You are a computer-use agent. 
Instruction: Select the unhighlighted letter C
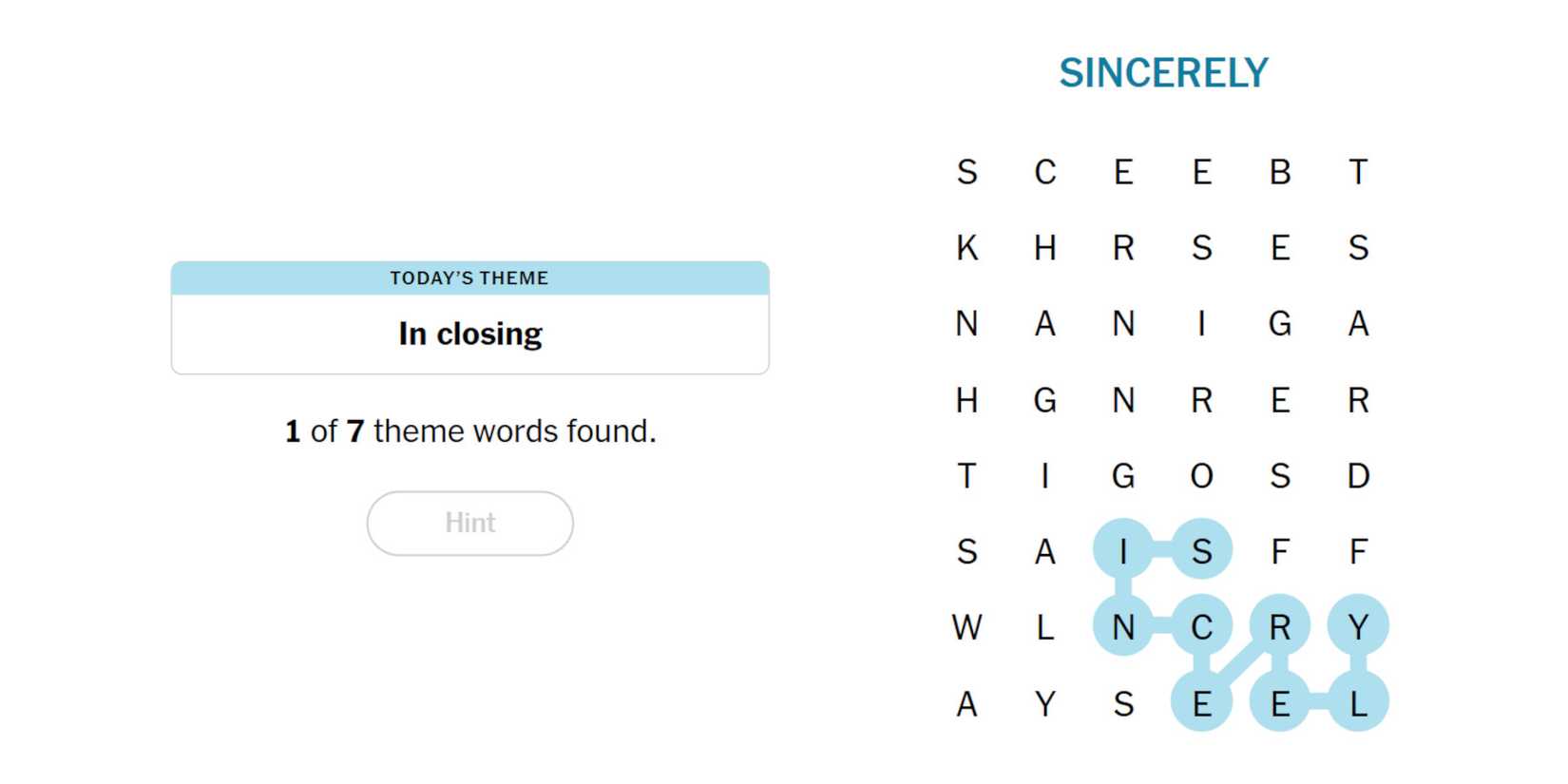click(x=1044, y=172)
